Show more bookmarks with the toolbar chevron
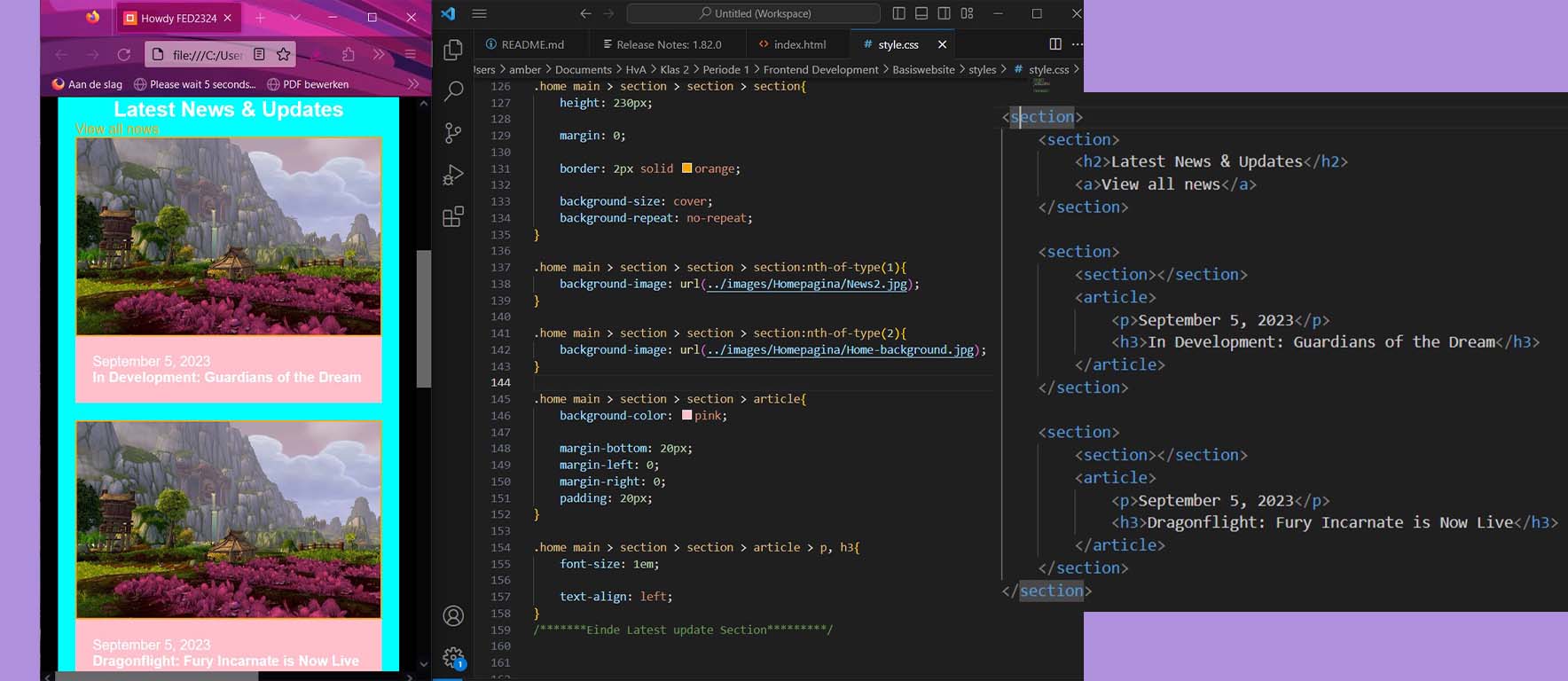Screen dimensions: 1568x681 point(412,84)
